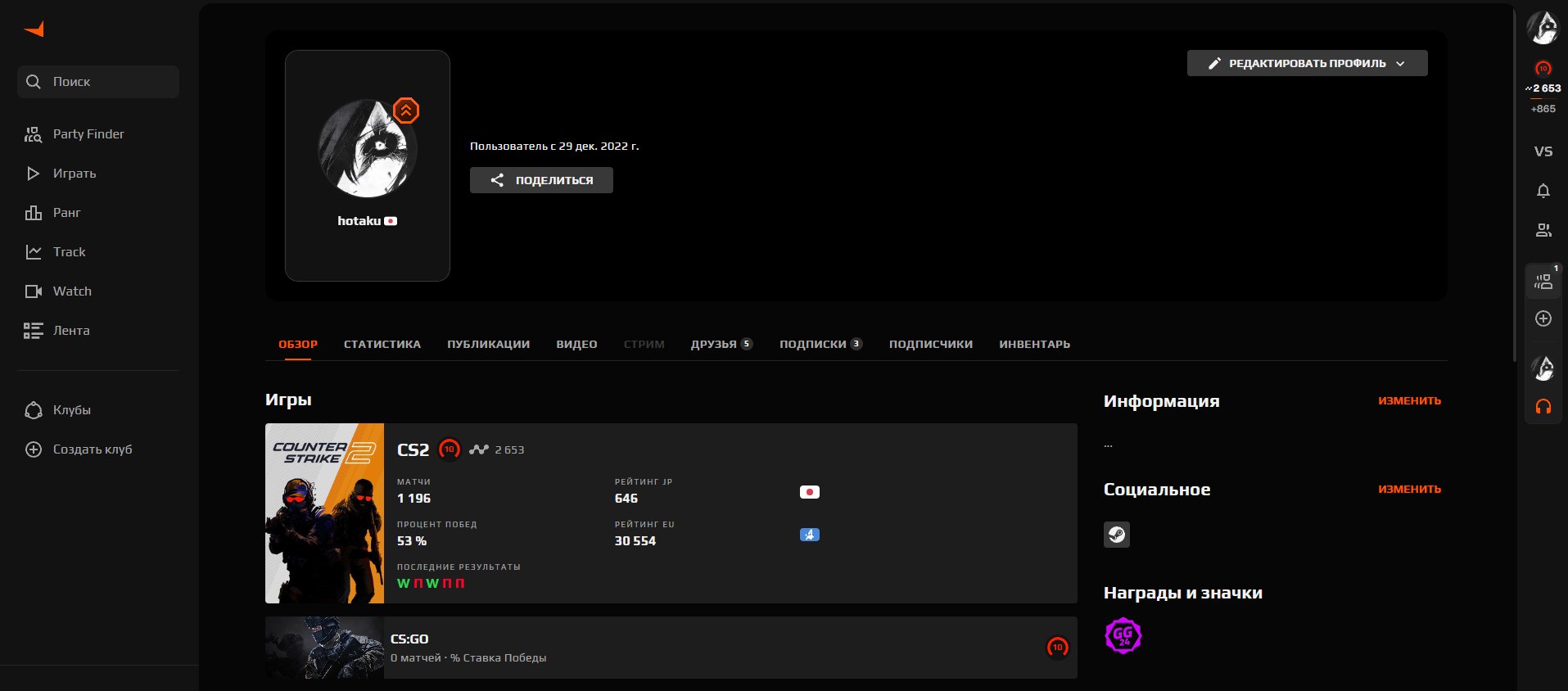Click the Лента feed icon
This screenshot has width=1568, height=691.
pyautogui.click(x=34, y=331)
